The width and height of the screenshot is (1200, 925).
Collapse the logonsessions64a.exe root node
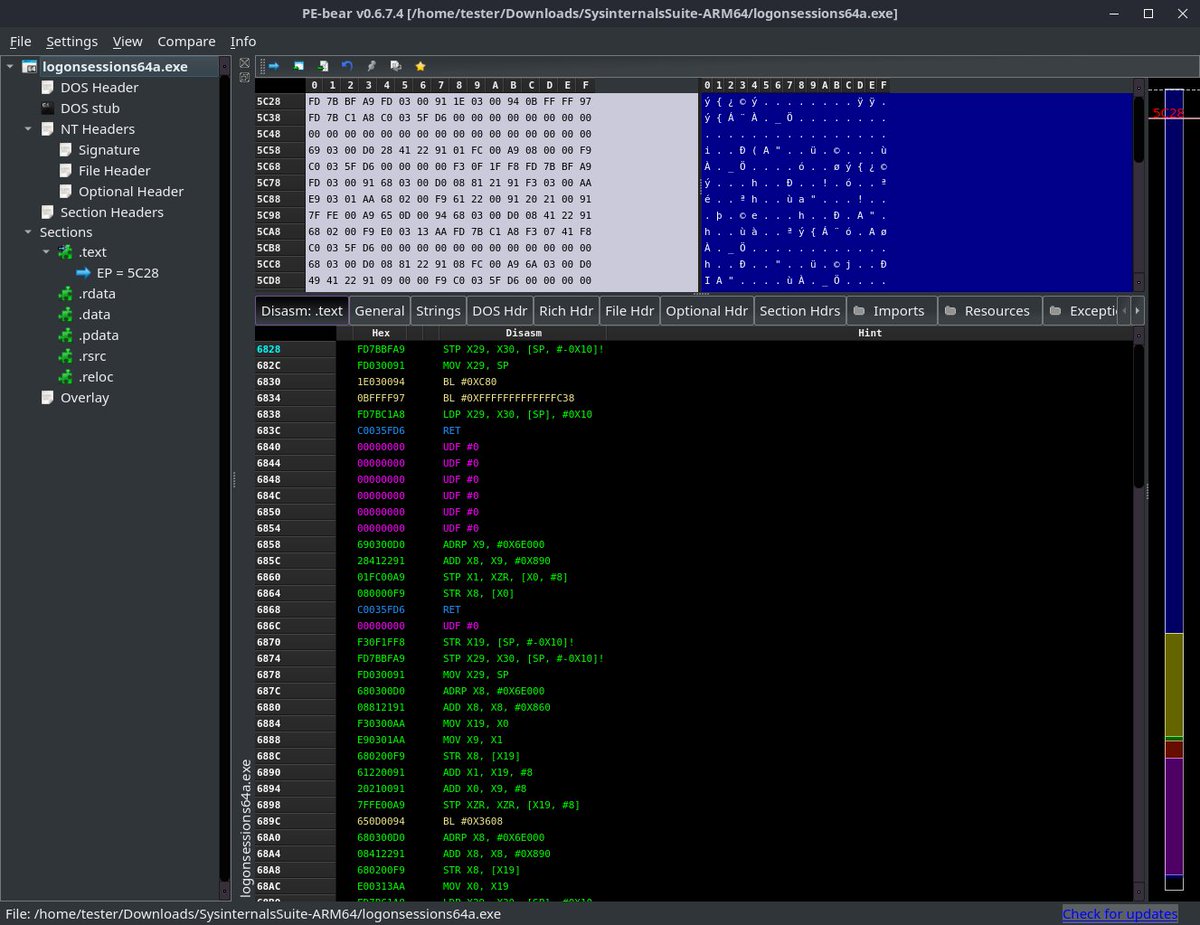[10, 67]
